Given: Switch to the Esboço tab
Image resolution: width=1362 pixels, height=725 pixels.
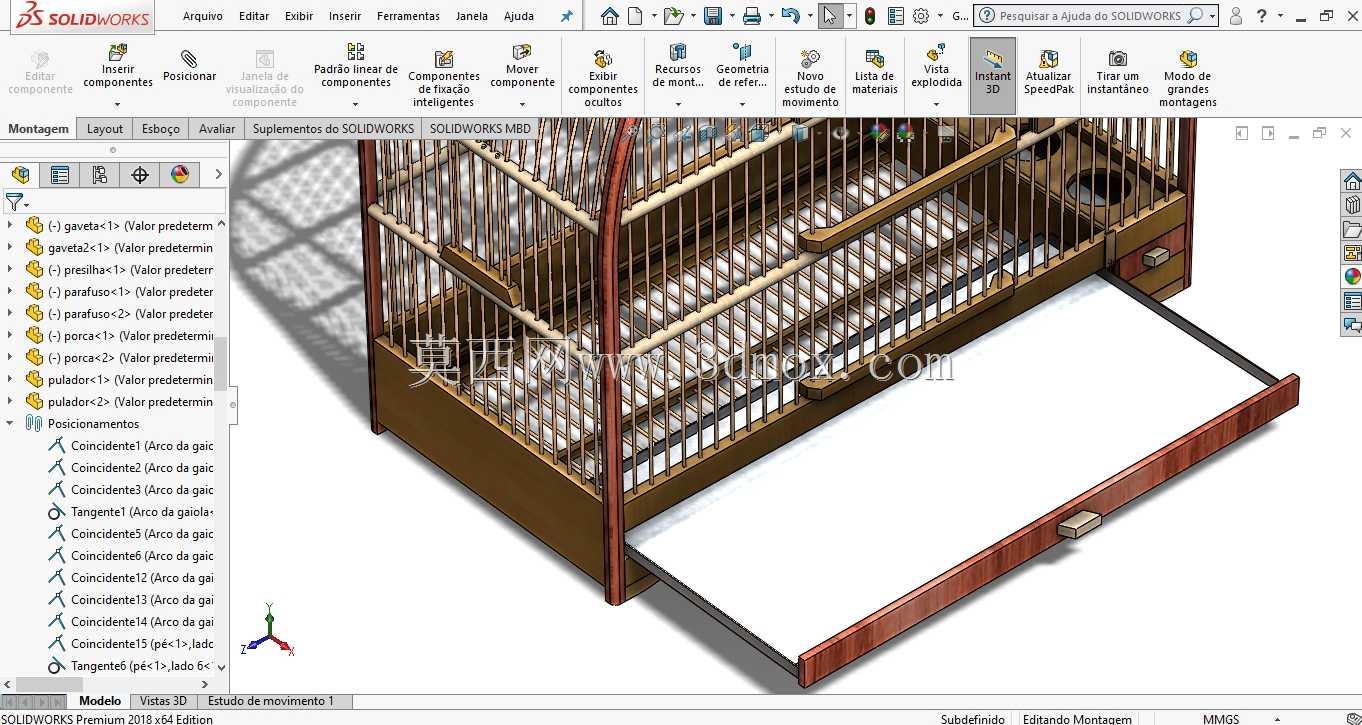Looking at the screenshot, I should (161, 129).
